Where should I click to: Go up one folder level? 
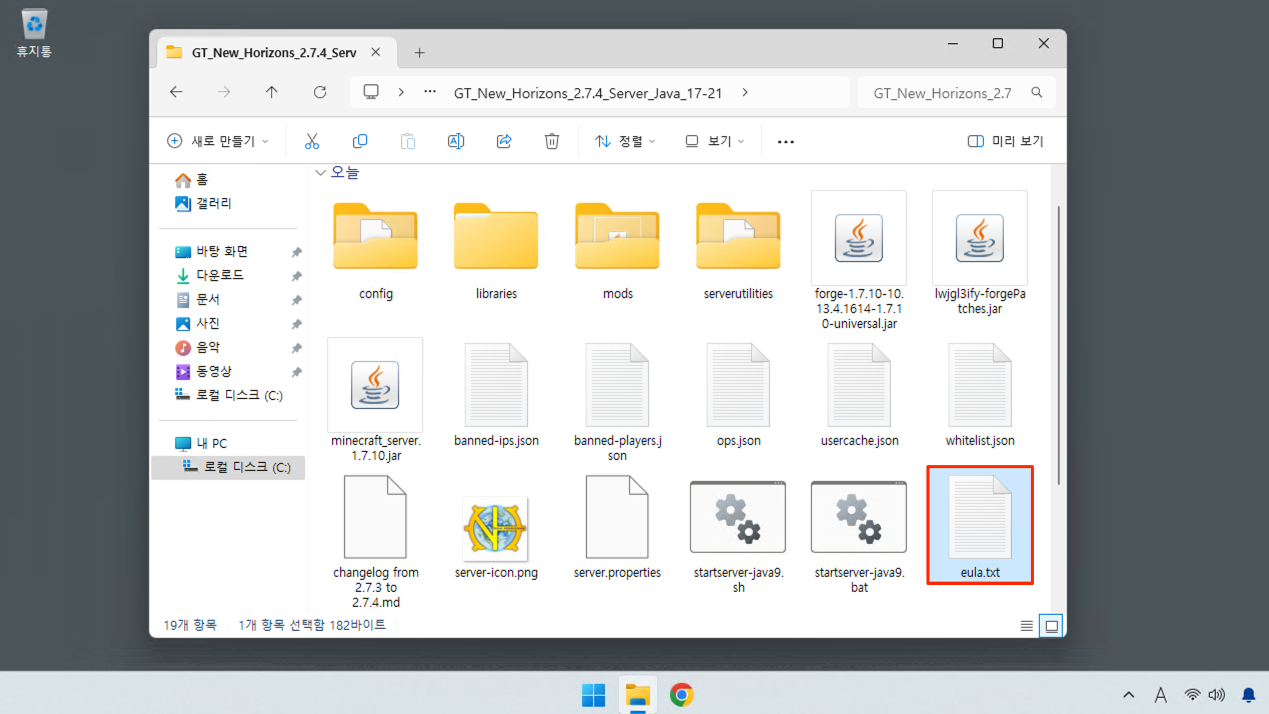pyautogui.click(x=272, y=92)
